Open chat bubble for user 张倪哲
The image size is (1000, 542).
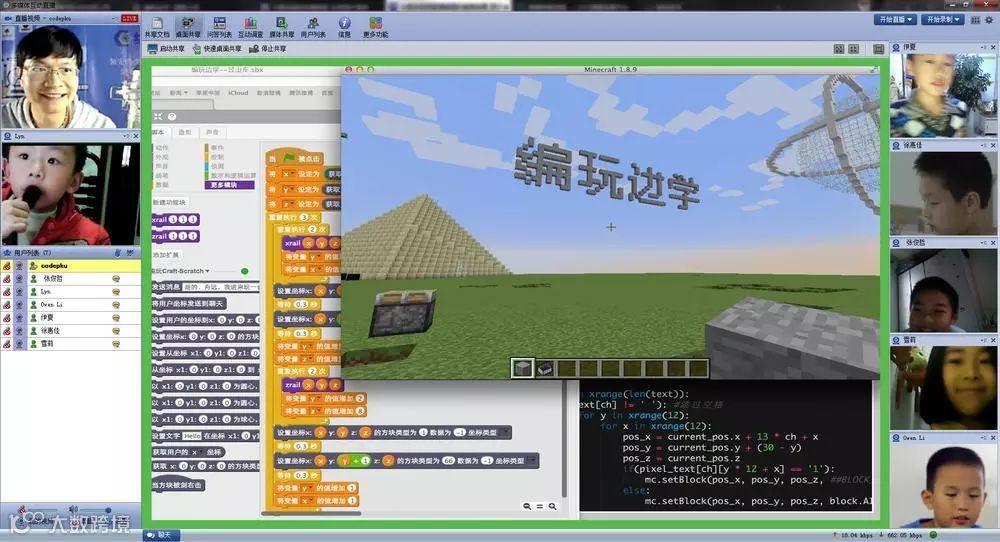tap(116, 279)
